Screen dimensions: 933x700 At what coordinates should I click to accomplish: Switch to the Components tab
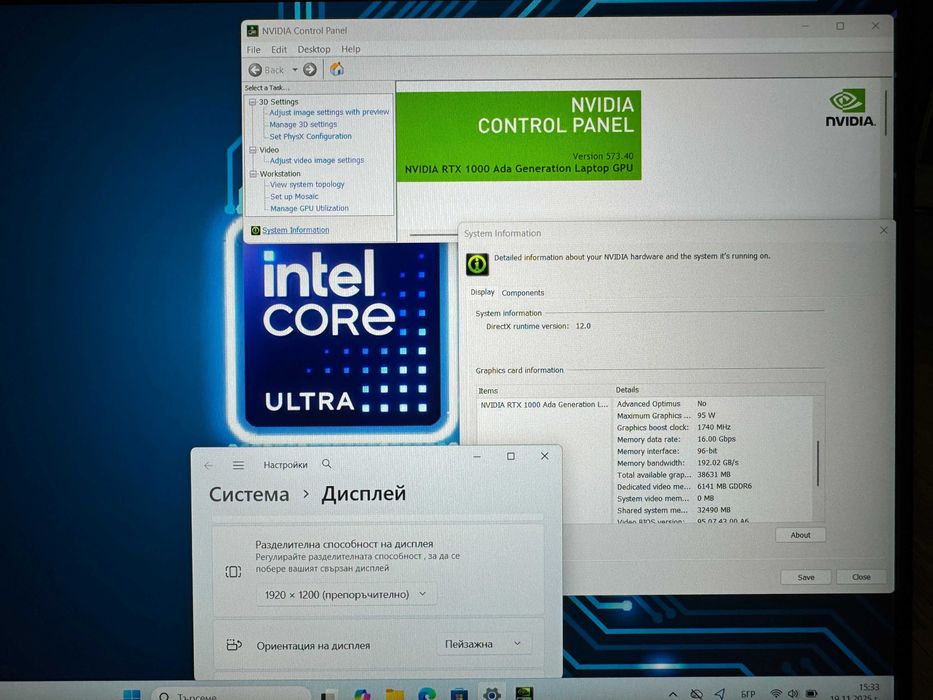click(x=522, y=293)
